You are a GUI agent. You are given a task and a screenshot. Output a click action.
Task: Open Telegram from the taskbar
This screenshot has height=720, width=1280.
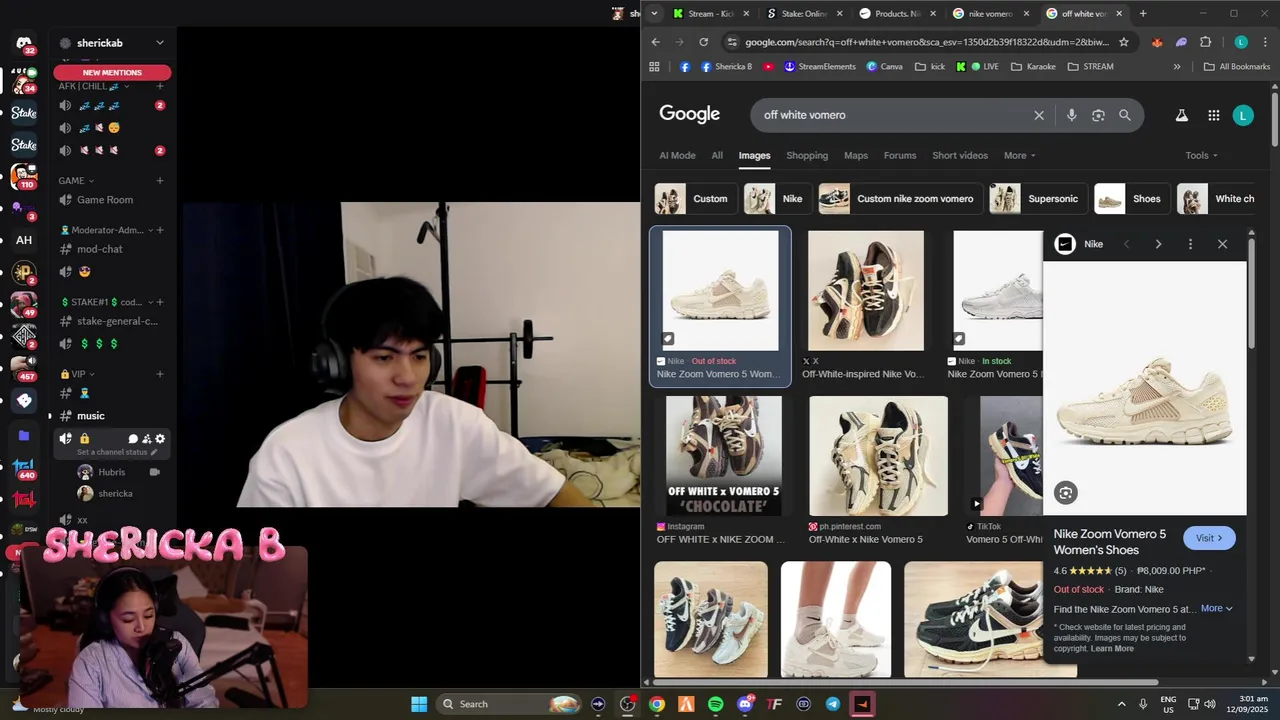click(833, 704)
